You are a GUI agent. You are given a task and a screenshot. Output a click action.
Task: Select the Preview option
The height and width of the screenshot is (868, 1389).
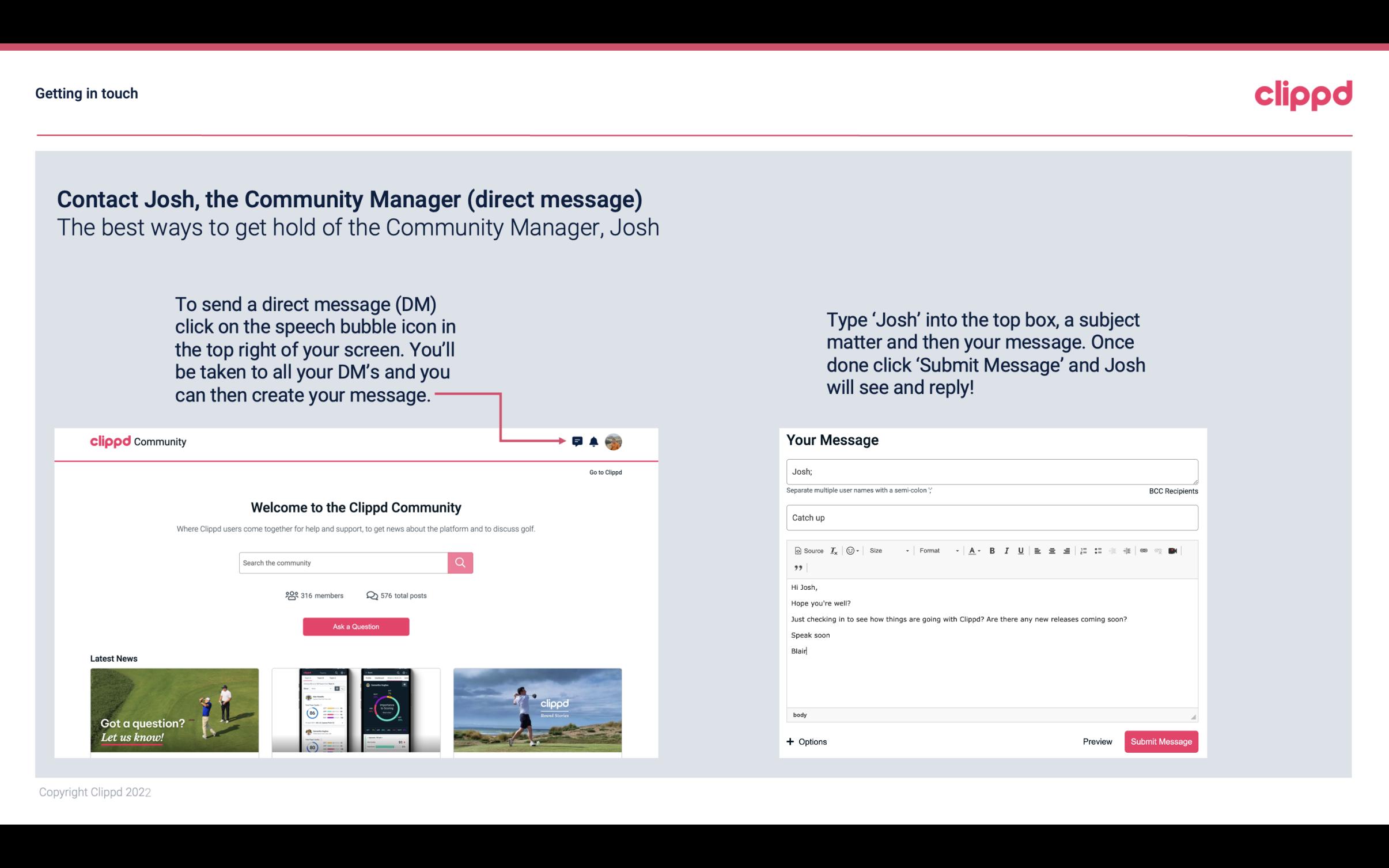click(x=1097, y=741)
